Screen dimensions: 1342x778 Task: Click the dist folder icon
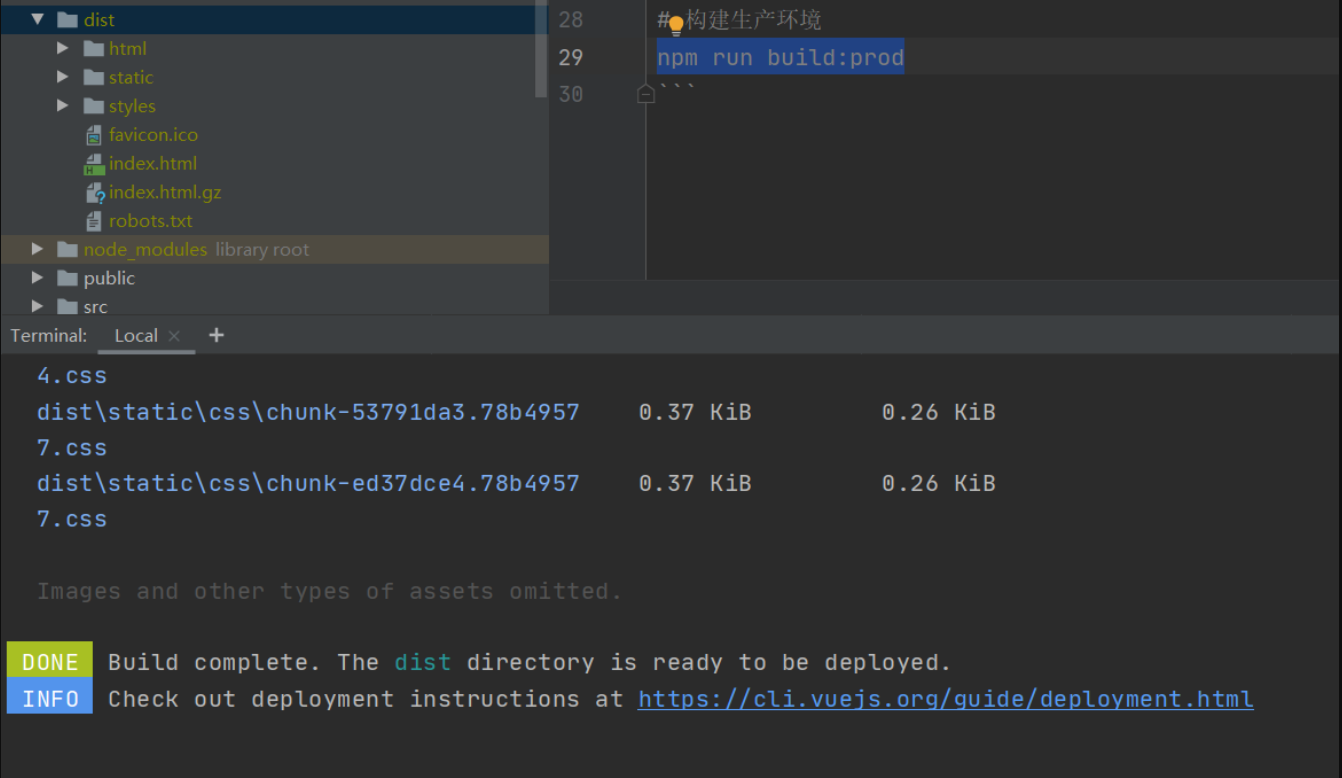point(68,20)
